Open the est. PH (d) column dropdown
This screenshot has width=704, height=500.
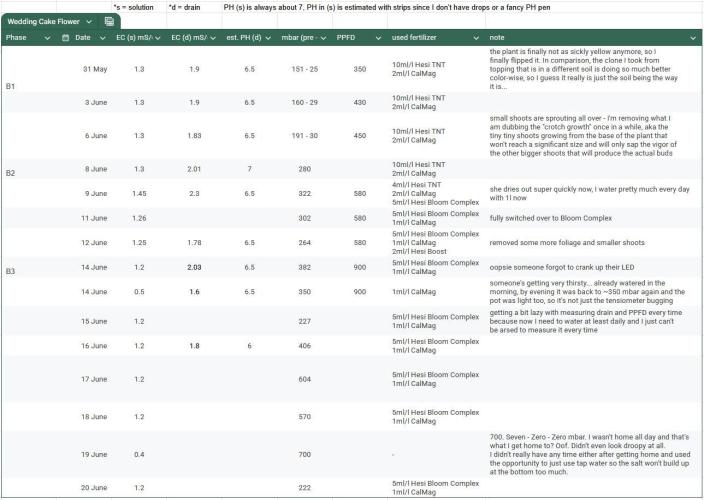point(268,38)
